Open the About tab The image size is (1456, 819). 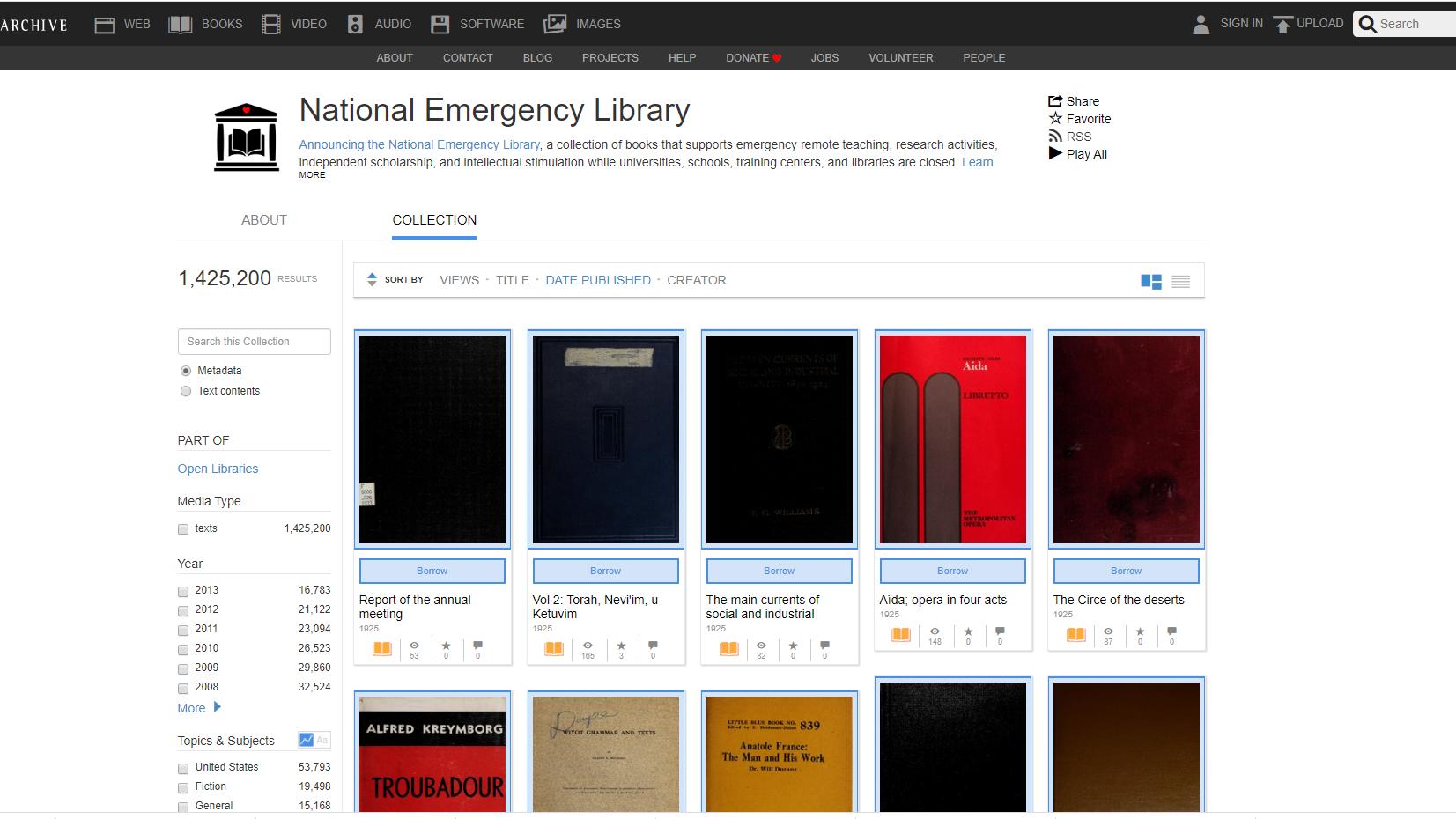(264, 220)
